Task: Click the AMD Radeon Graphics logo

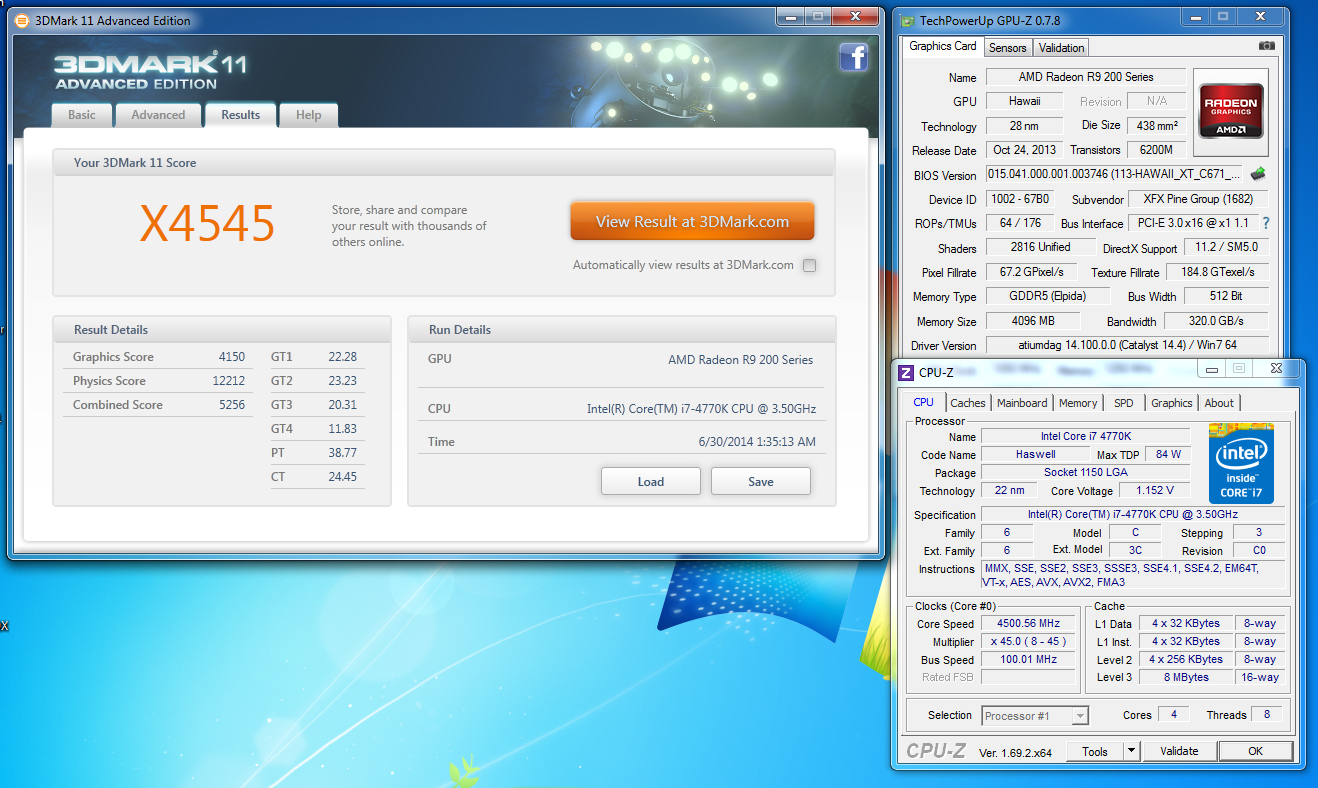Action: [x=1231, y=112]
